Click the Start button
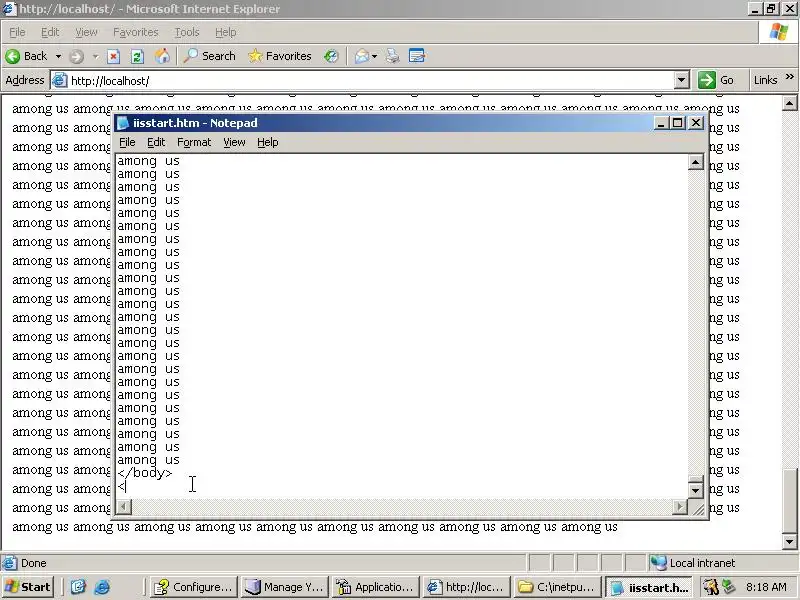The image size is (800, 600). point(28,587)
